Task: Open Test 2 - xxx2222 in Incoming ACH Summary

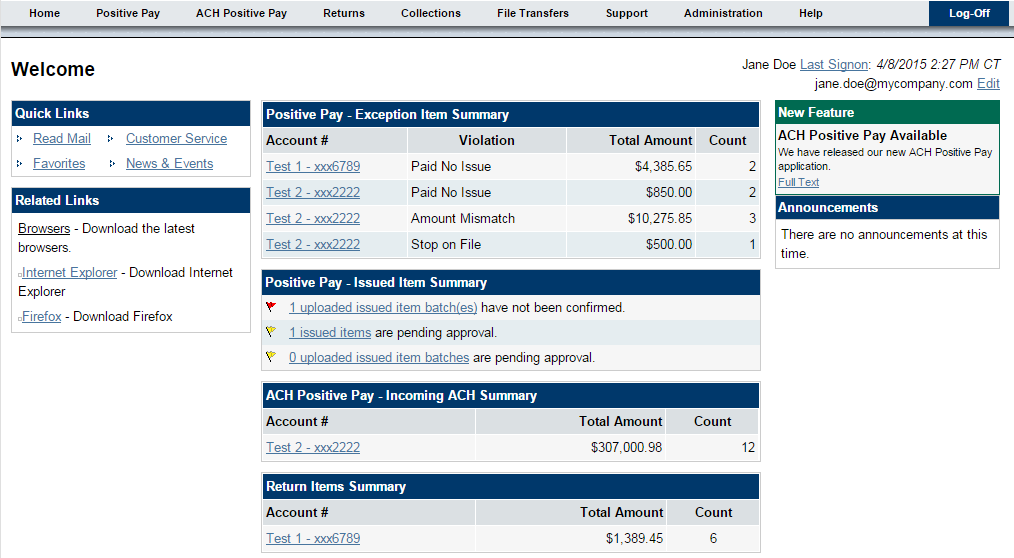Action: (313, 448)
